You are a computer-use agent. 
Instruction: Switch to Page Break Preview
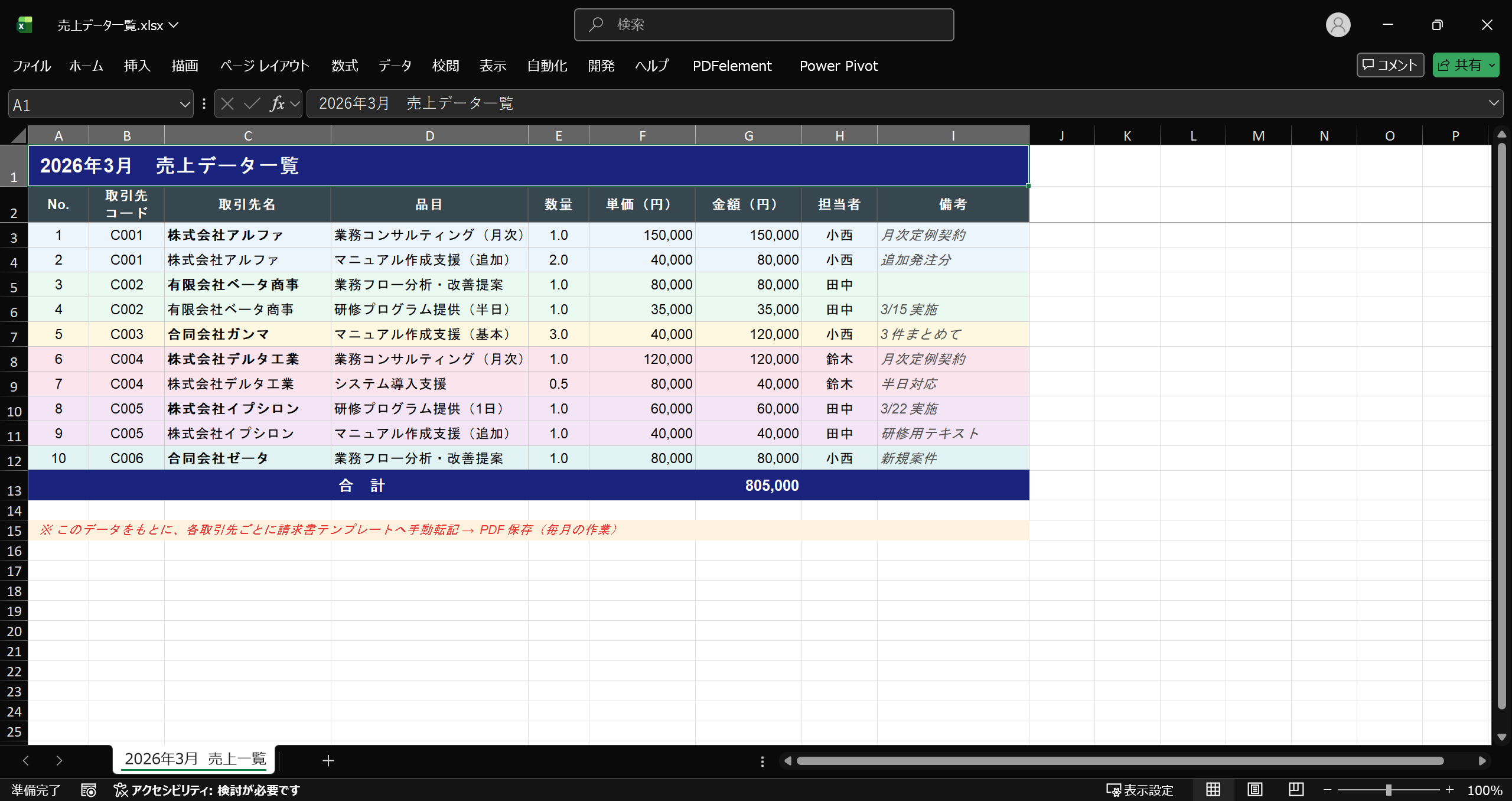pos(1296,790)
